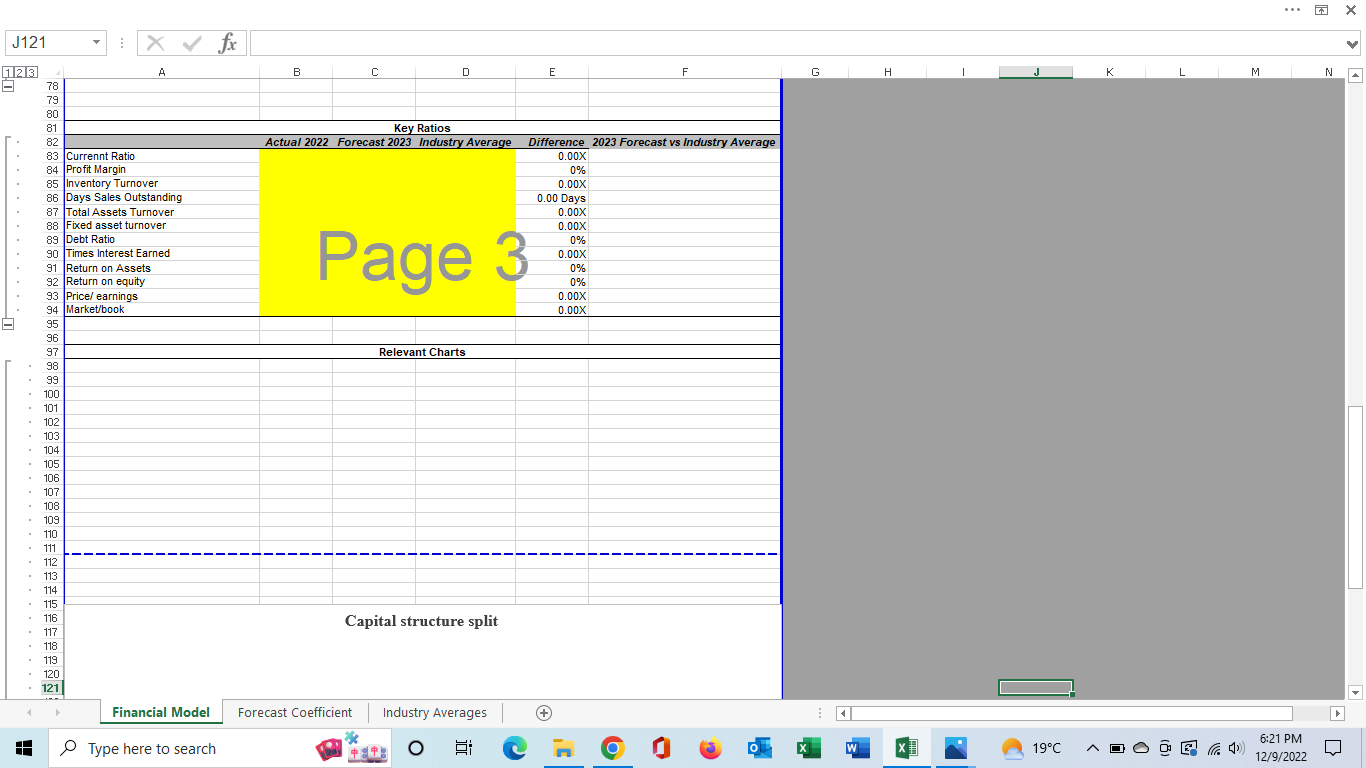Click the Insert Function (fx) icon
This screenshot has height=768, width=1366.
point(228,42)
